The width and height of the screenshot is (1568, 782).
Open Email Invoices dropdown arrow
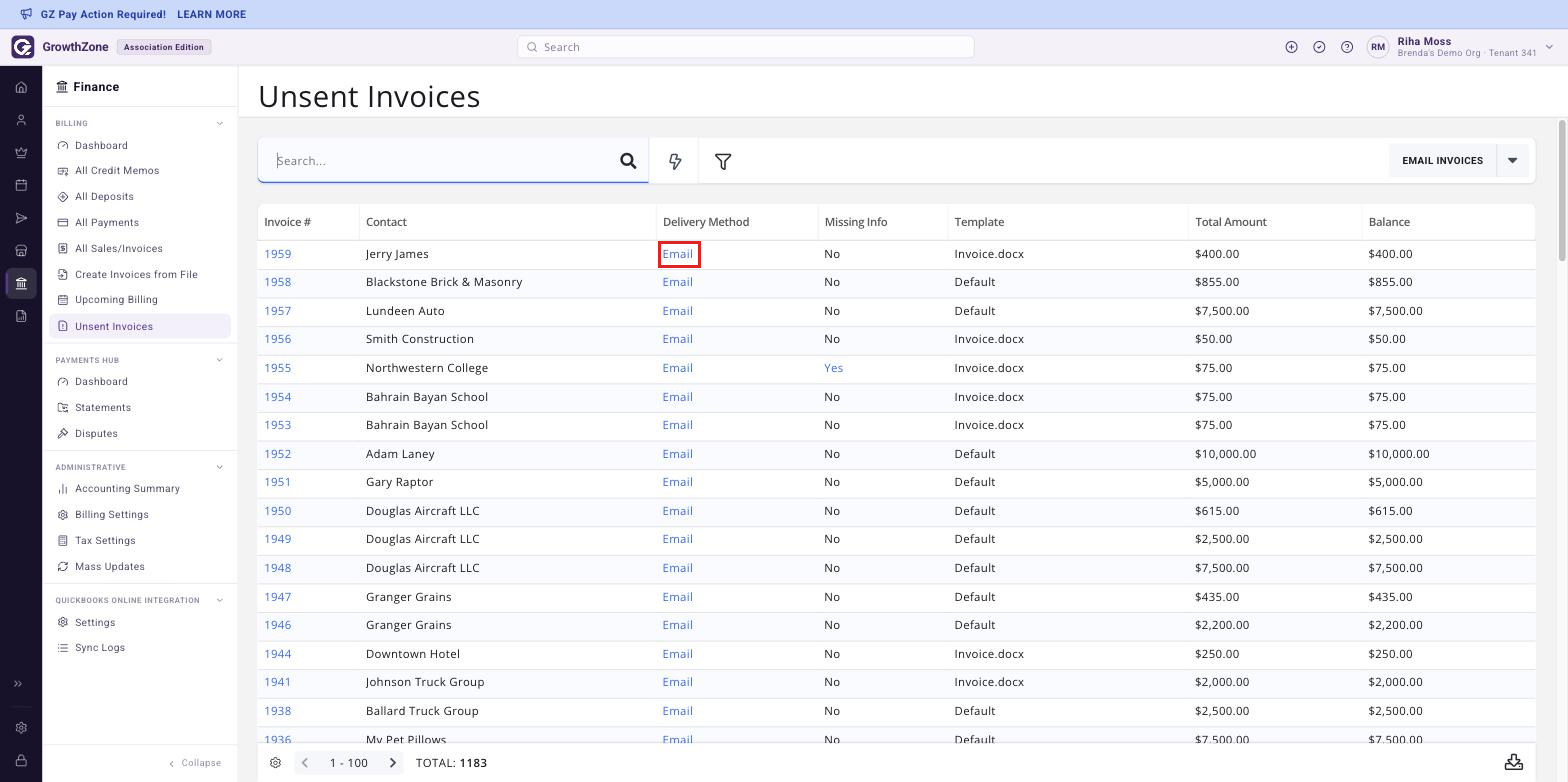point(1512,161)
